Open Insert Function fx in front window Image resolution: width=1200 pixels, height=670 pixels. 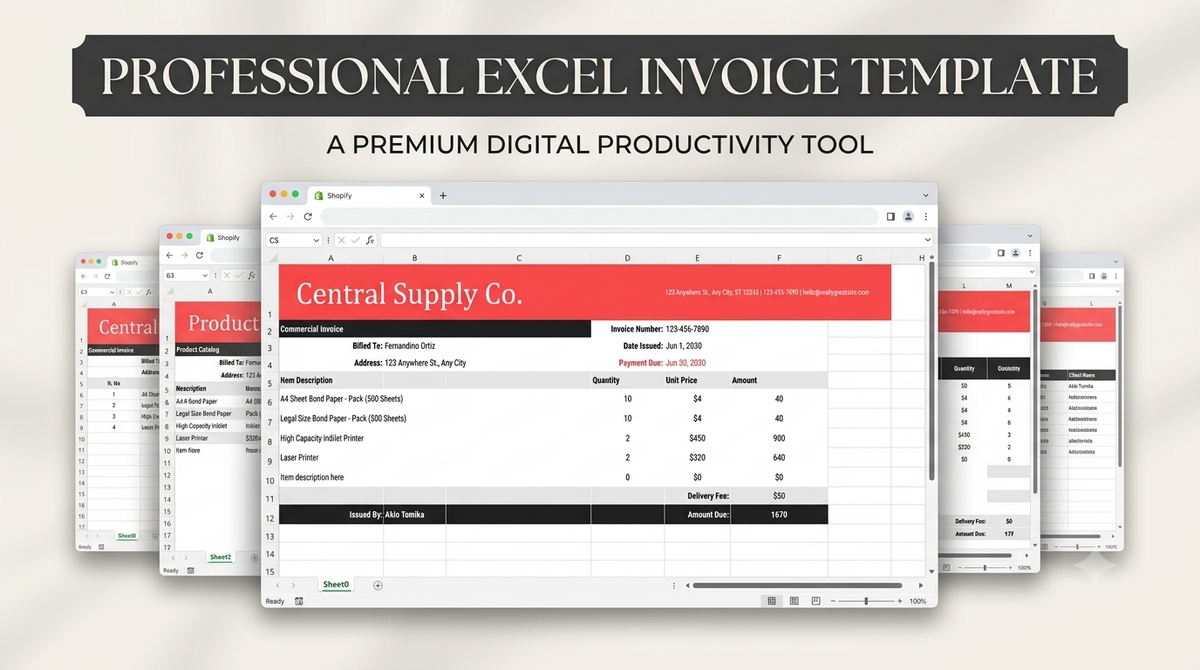click(370, 240)
